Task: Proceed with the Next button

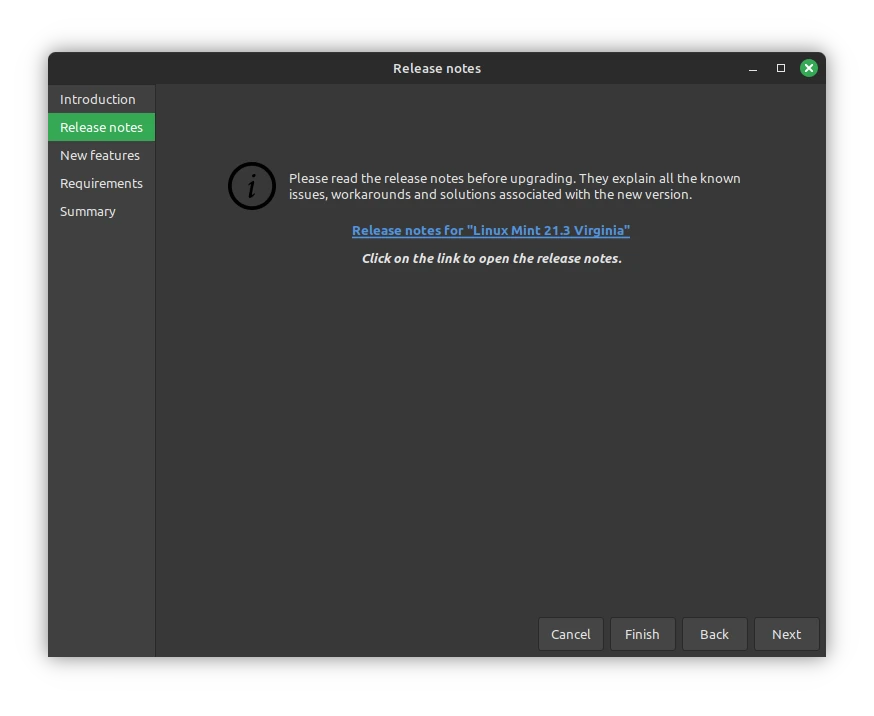Action: point(786,634)
